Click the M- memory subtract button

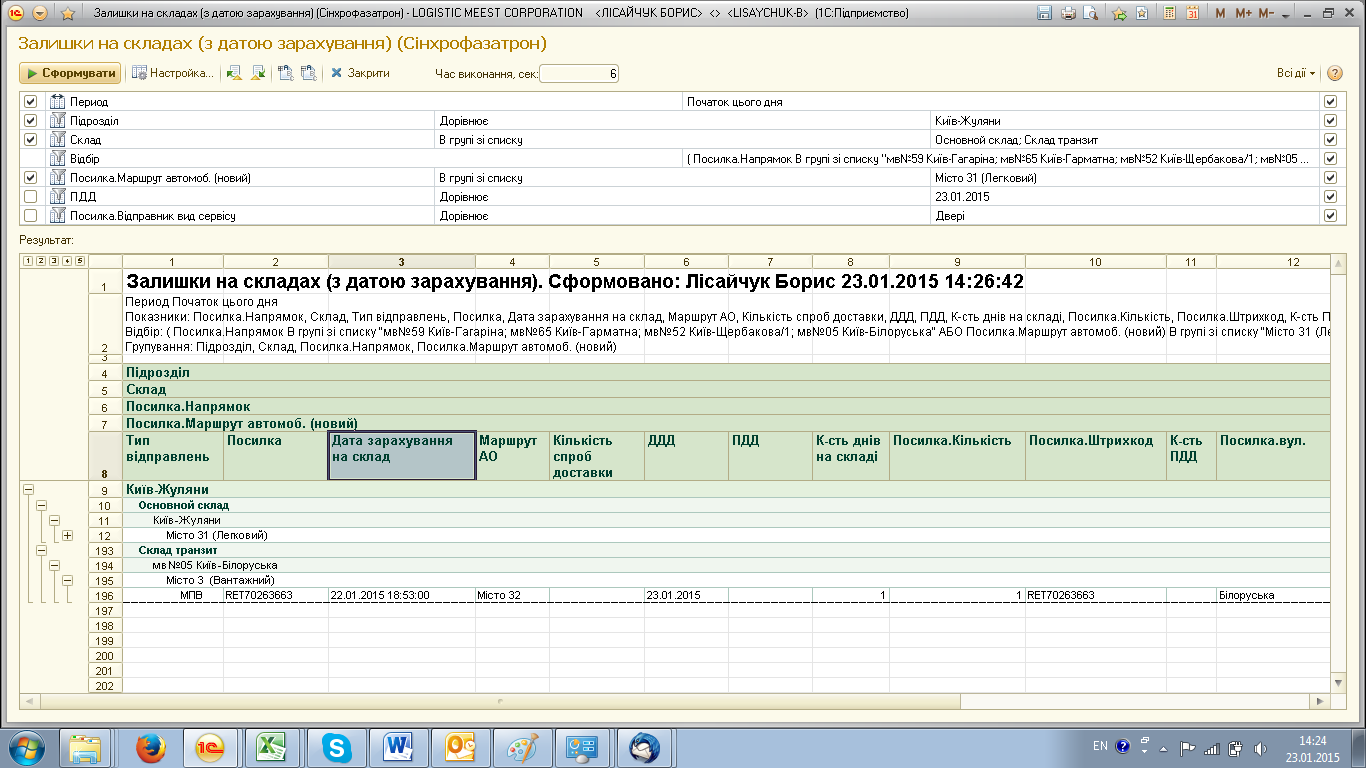point(1267,13)
